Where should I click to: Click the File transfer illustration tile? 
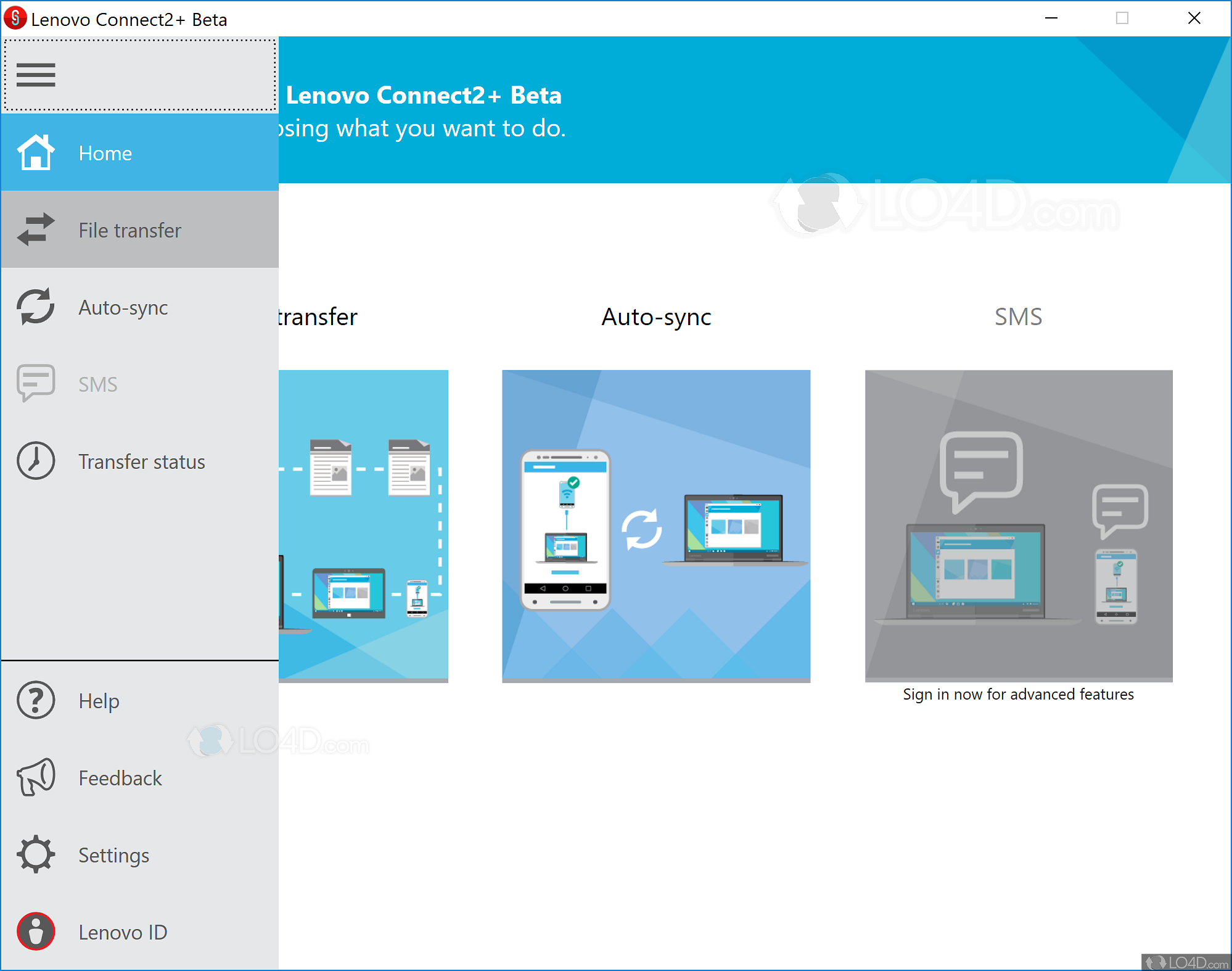pos(364,526)
